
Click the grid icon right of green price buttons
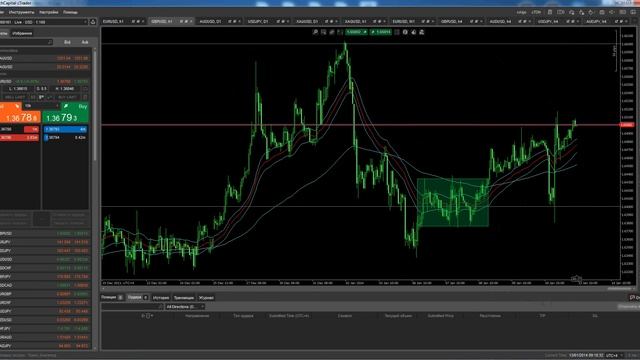(397, 32)
